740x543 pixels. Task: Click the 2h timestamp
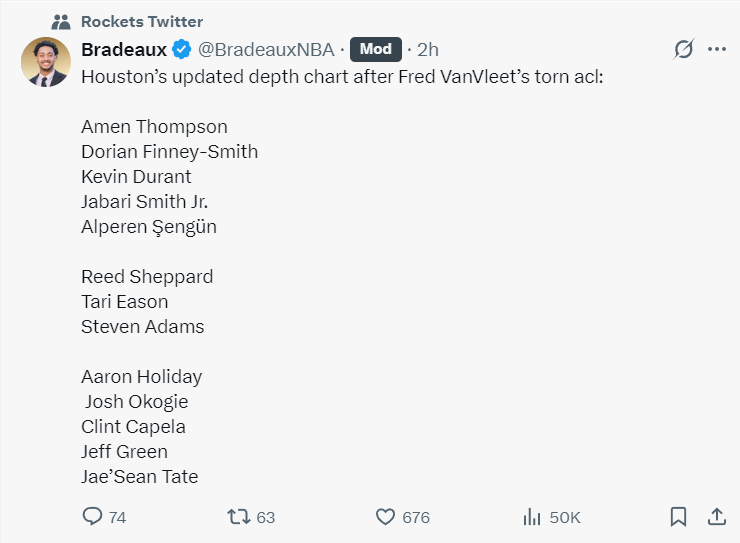point(428,49)
